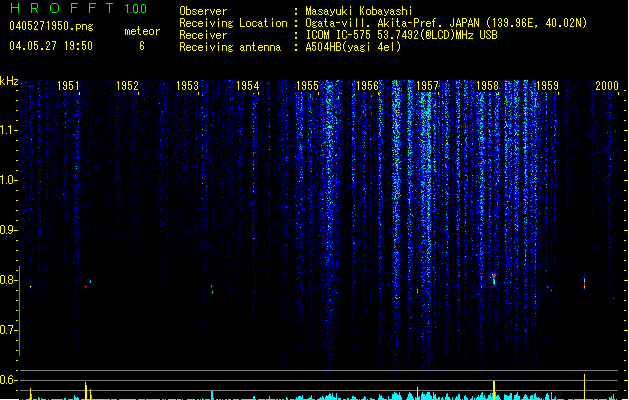Viewport: 629px width, 400px height.
Task: Click the 'Receiving antenna' label
Action: pyautogui.click(x=230, y=47)
